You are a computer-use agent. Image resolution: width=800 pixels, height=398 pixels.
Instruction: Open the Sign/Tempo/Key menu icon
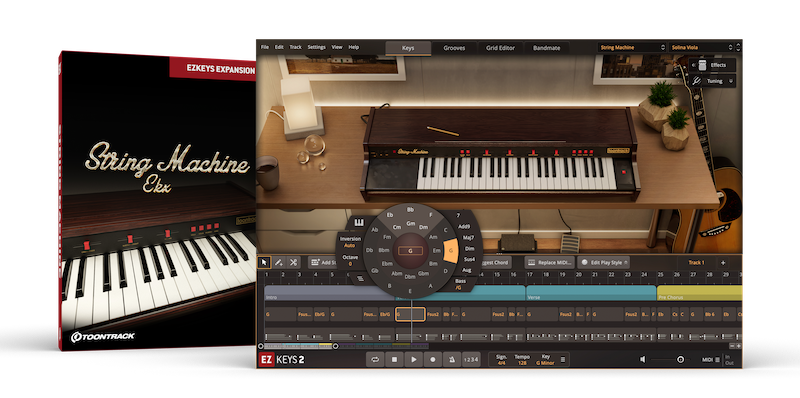tap(563, 360)
